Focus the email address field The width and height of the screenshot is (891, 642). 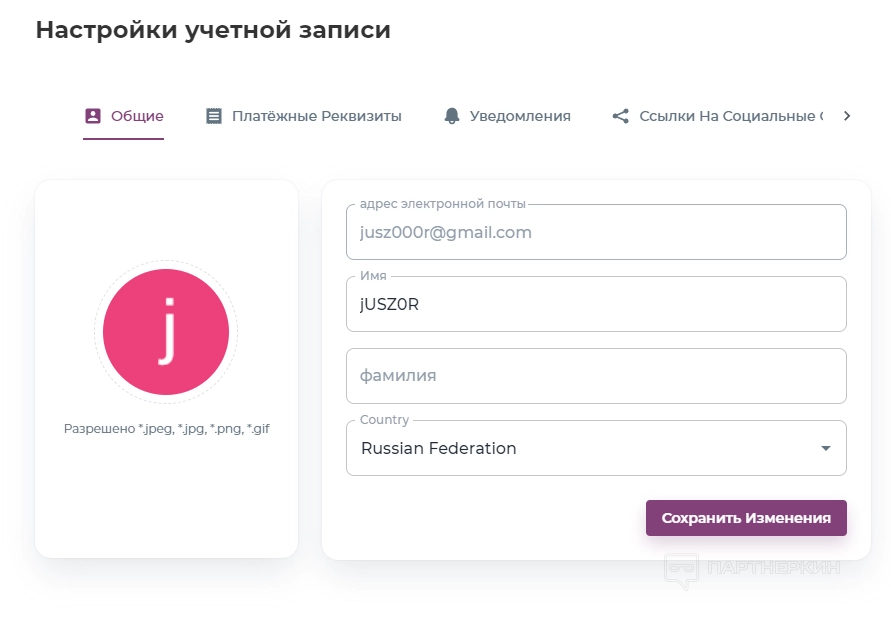coord(596,232)
